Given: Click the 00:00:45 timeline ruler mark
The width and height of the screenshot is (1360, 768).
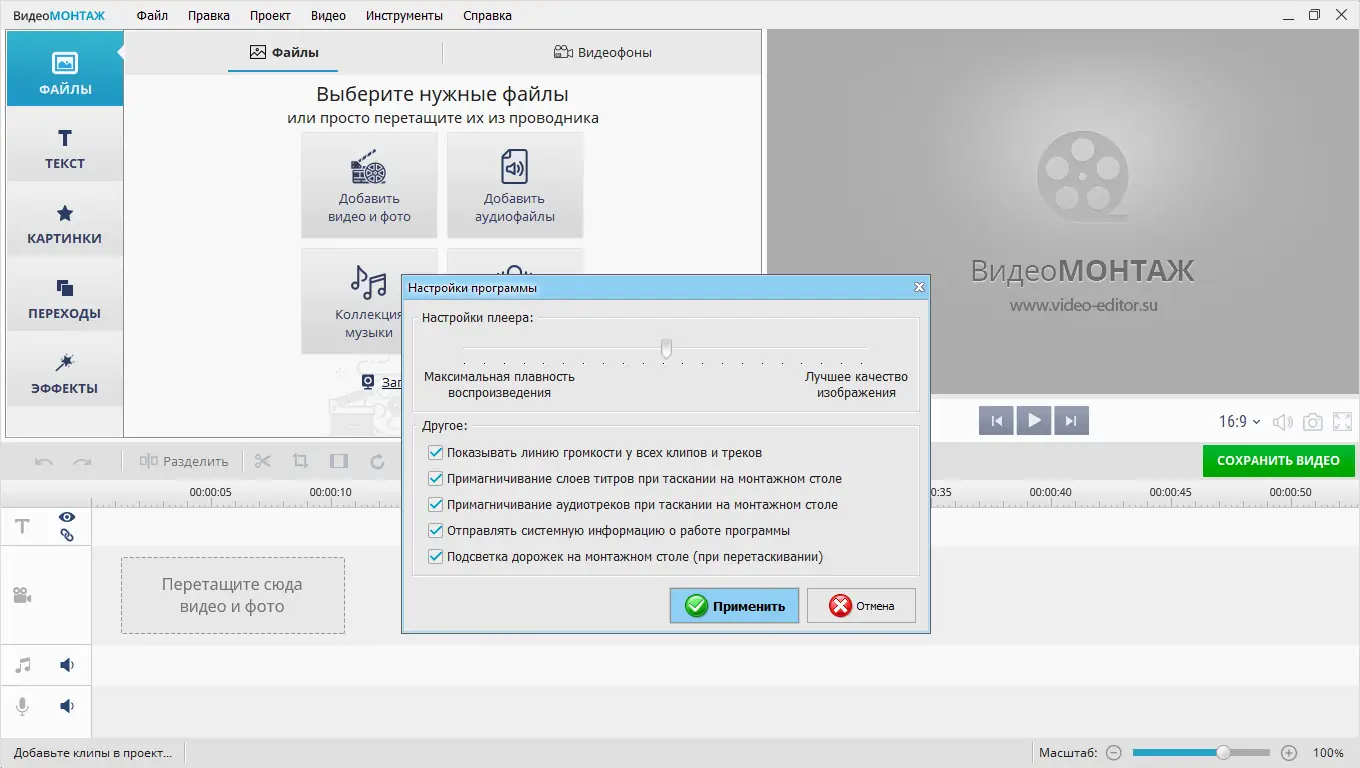Looking at the screenshot, I should 1170,492.
